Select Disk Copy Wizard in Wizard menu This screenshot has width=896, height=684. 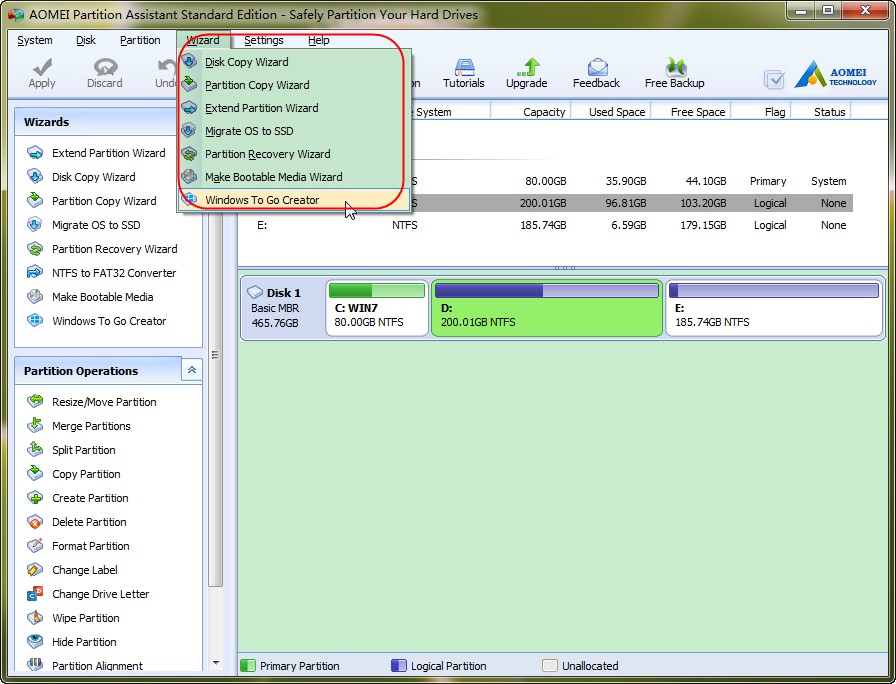point(293,62)
